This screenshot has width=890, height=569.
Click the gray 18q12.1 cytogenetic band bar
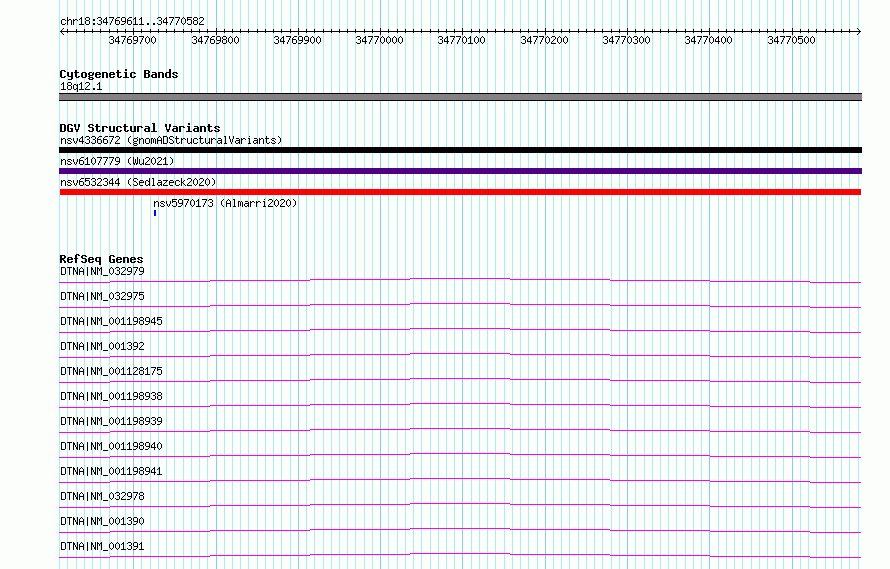pyautogui.click(x=460, y=97)
